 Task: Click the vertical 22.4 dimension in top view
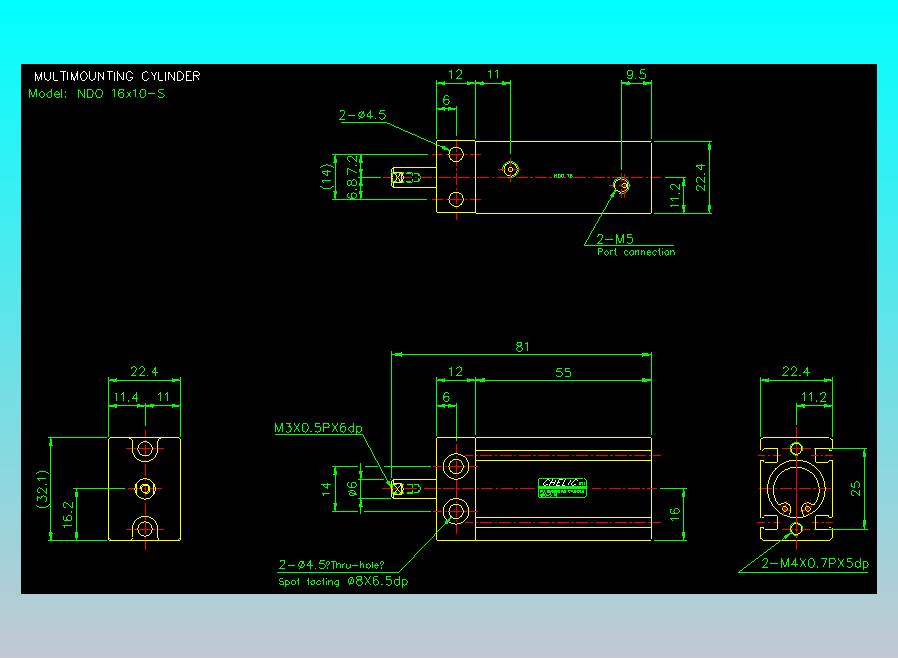point(700,177)
